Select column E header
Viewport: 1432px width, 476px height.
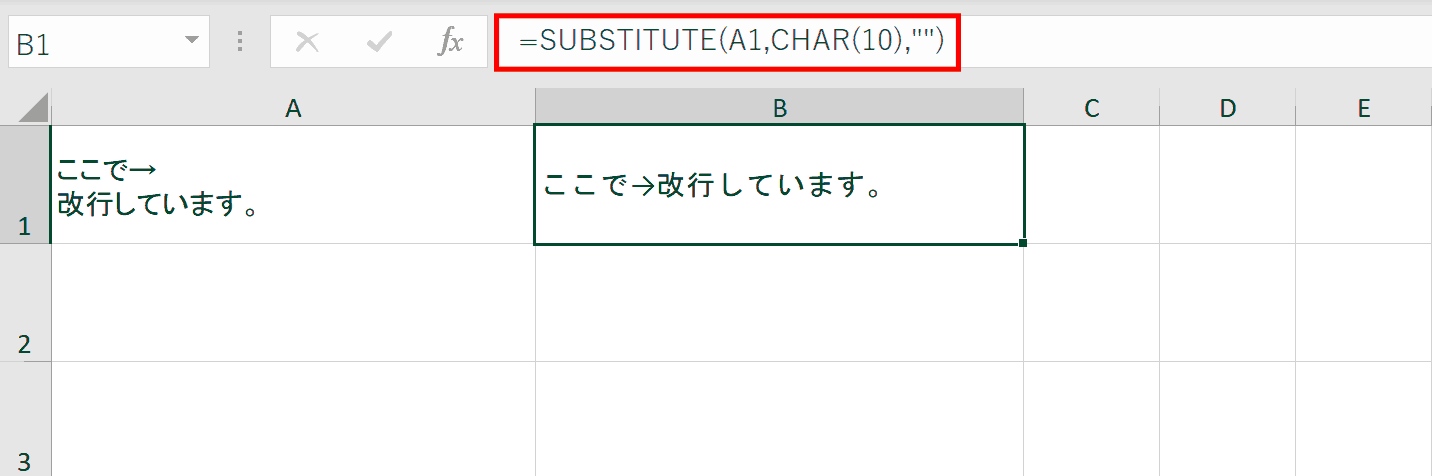coord(1363,107)
